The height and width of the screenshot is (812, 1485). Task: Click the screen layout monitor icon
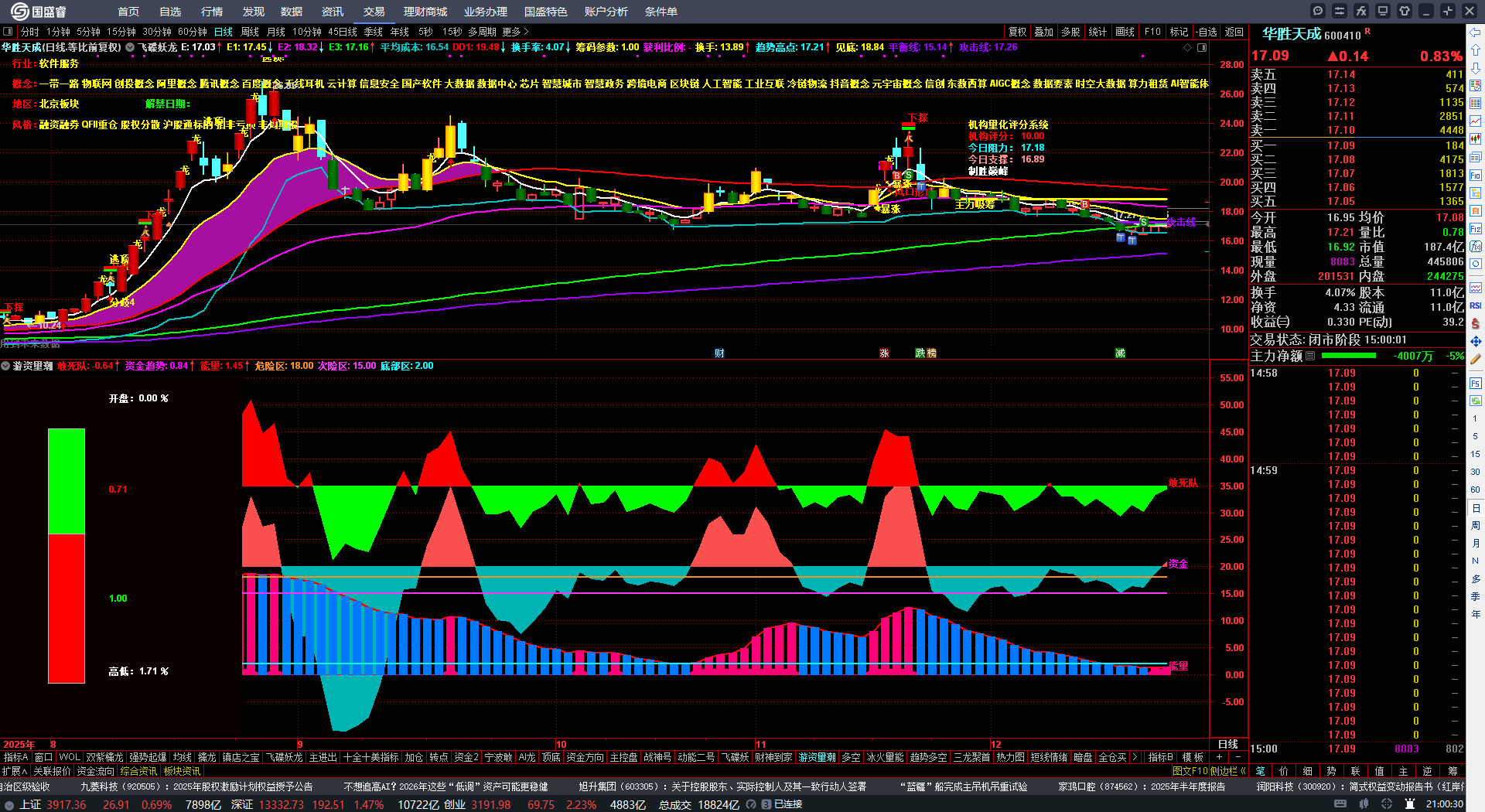point(1383,11)
